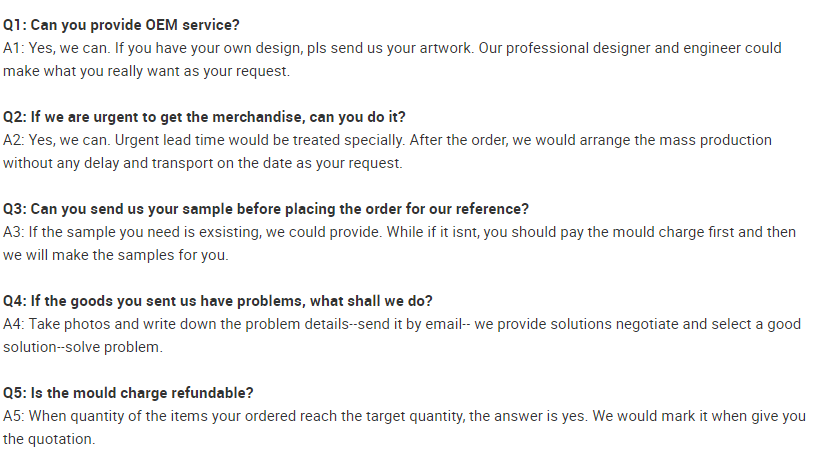This screenshot has height=459, width=816.
Task: Click the A2 line about urgent lead time
Action: click(x=388, y=140)
